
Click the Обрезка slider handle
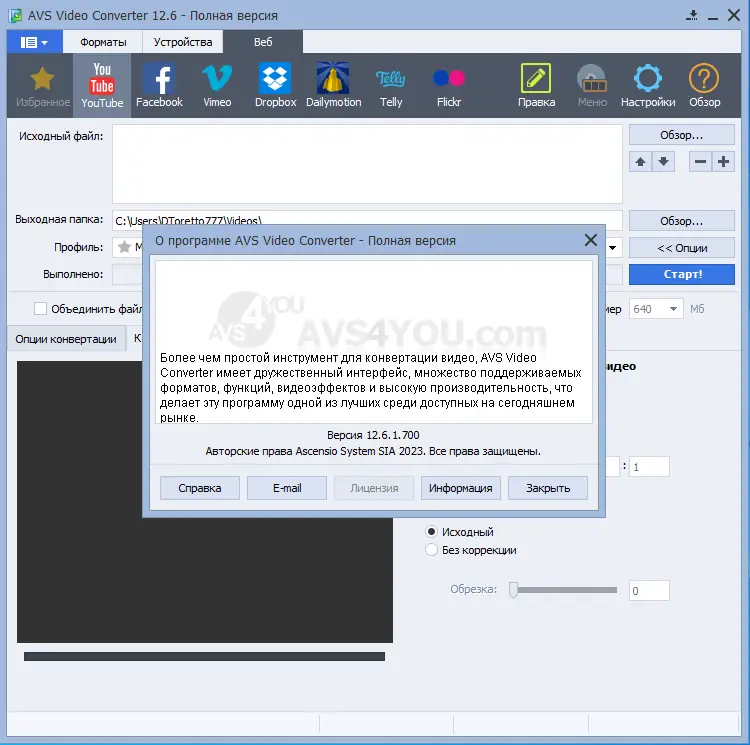coord(513,590)
